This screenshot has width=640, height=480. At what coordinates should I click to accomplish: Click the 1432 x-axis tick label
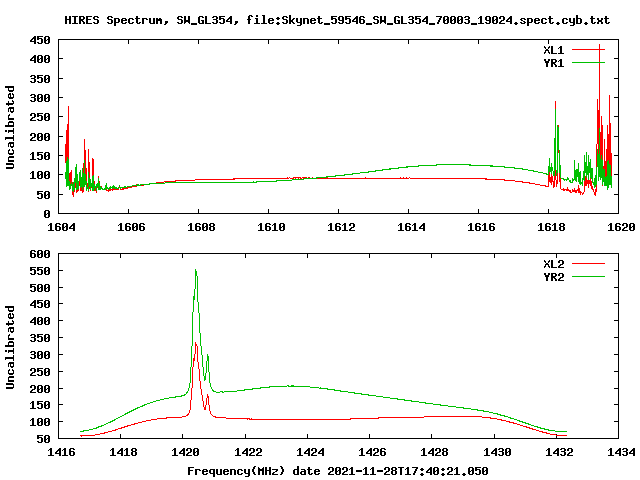559,452
